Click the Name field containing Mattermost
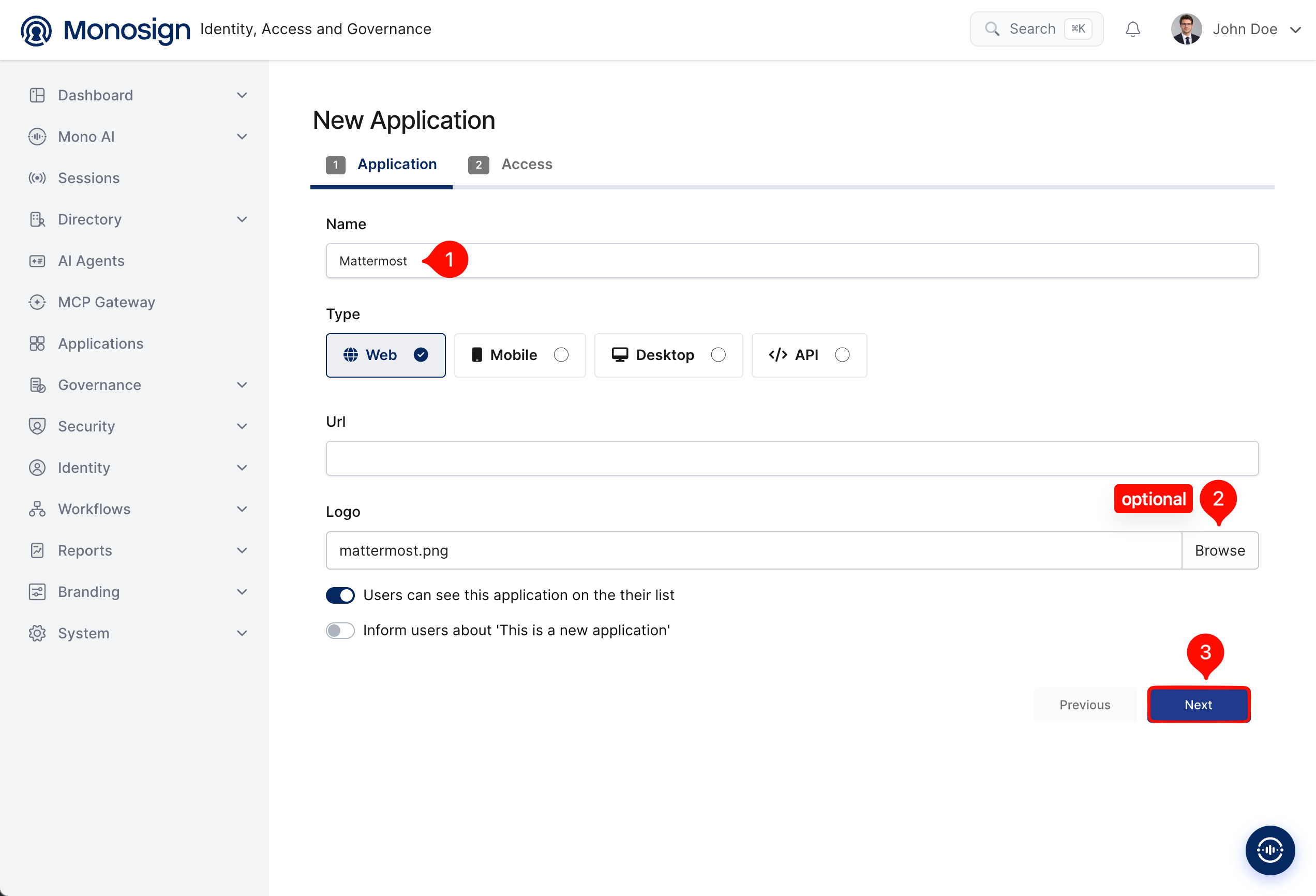This screenshot has height=896, width=1316. 792,261
